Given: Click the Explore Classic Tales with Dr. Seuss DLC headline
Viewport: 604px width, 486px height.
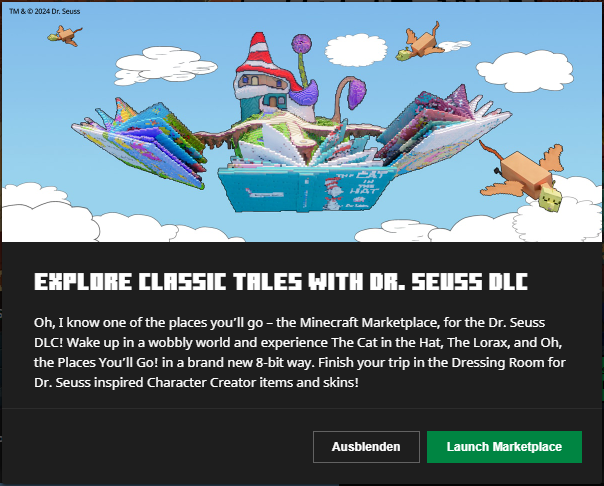Looking at the screenshot, I should coord(281,282).
